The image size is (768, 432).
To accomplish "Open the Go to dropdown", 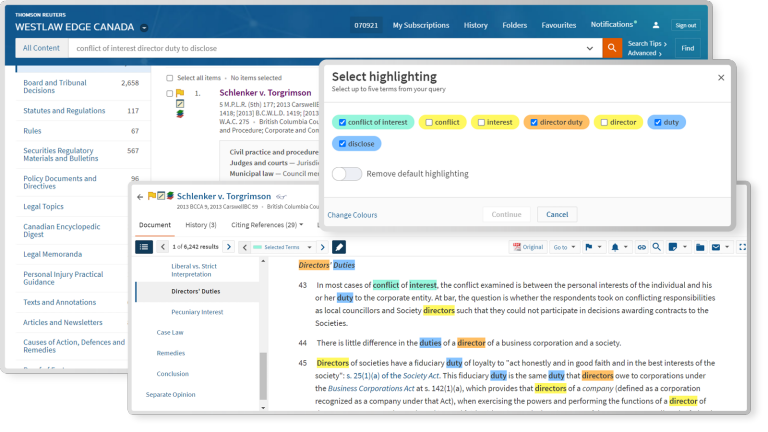I will point(564,247).
